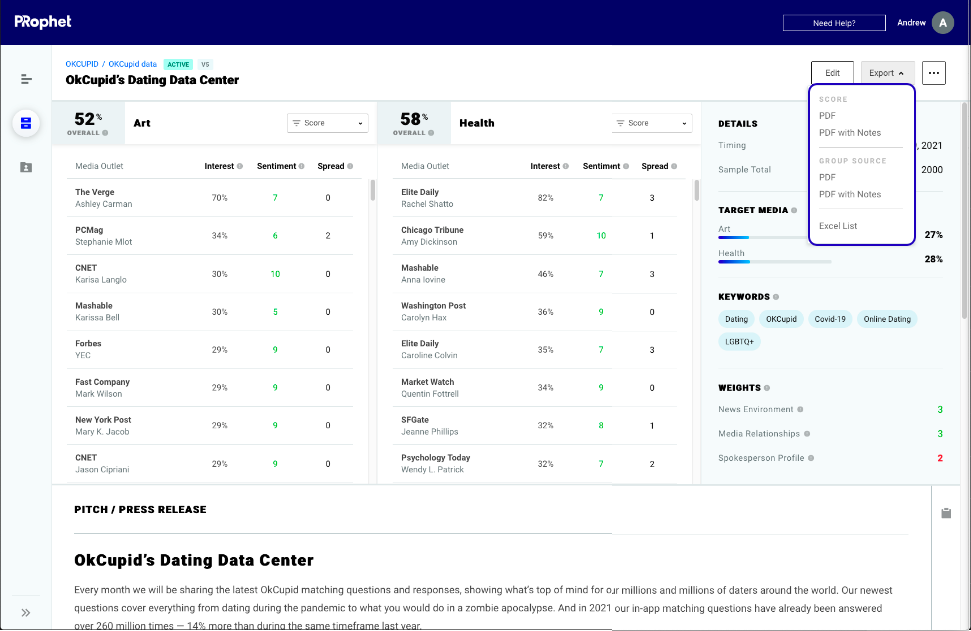
Task: Select New York Post Mary K. Jacob row
Action: click(x=210, y=425)
